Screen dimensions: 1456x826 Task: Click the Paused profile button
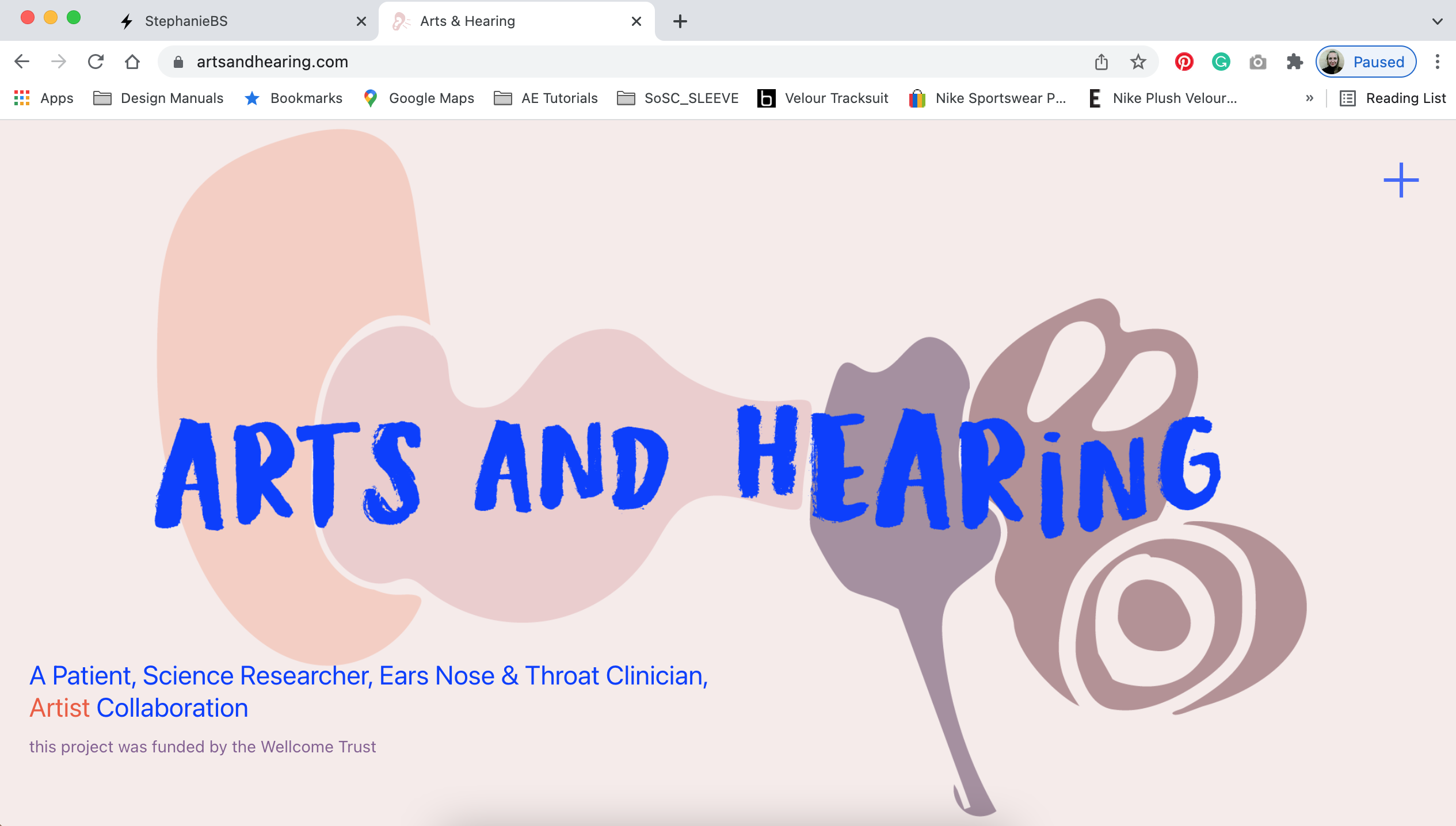1366,62
